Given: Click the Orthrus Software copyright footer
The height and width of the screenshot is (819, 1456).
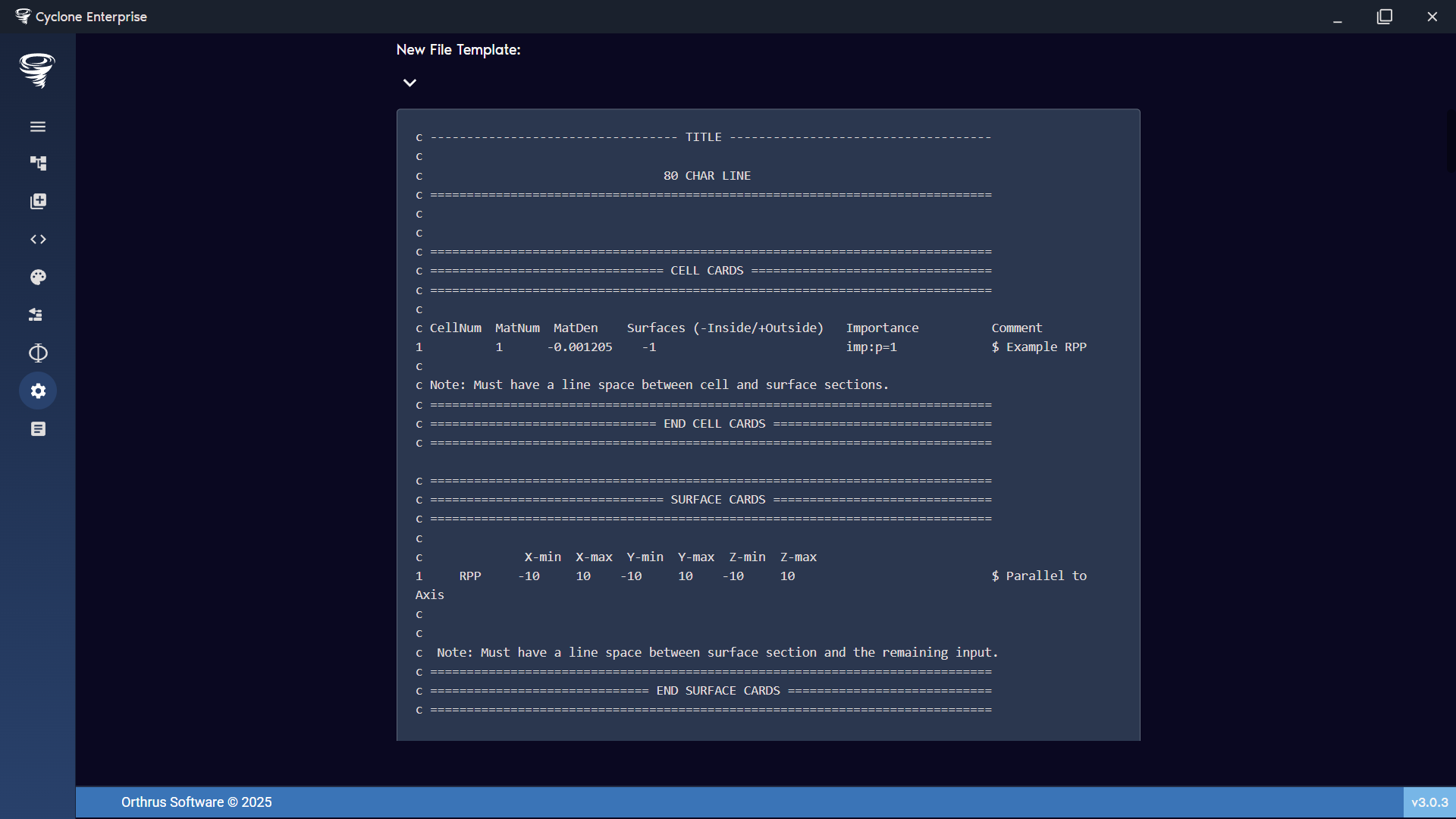Looking at the screenshot, I should pyautogui.click(x=196, y=802).
